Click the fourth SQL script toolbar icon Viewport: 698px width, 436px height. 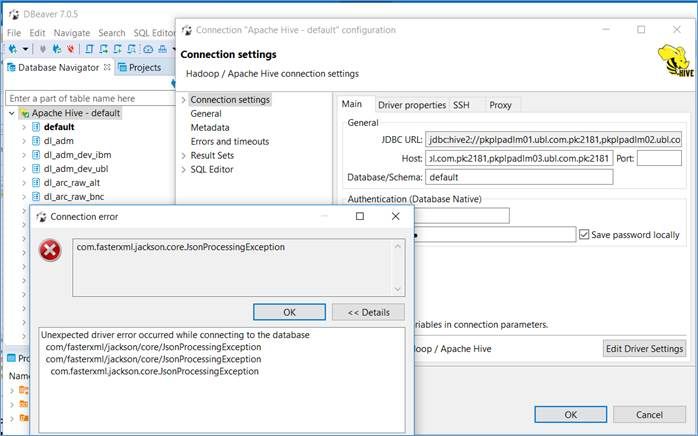tap(132, 49)
